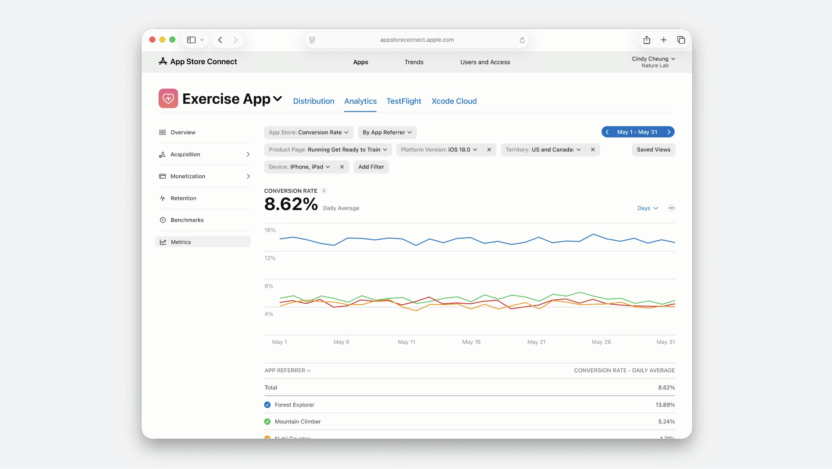Open Users and Access
Image resolution: width=832 pixels, height=469 pixels.
485,62
